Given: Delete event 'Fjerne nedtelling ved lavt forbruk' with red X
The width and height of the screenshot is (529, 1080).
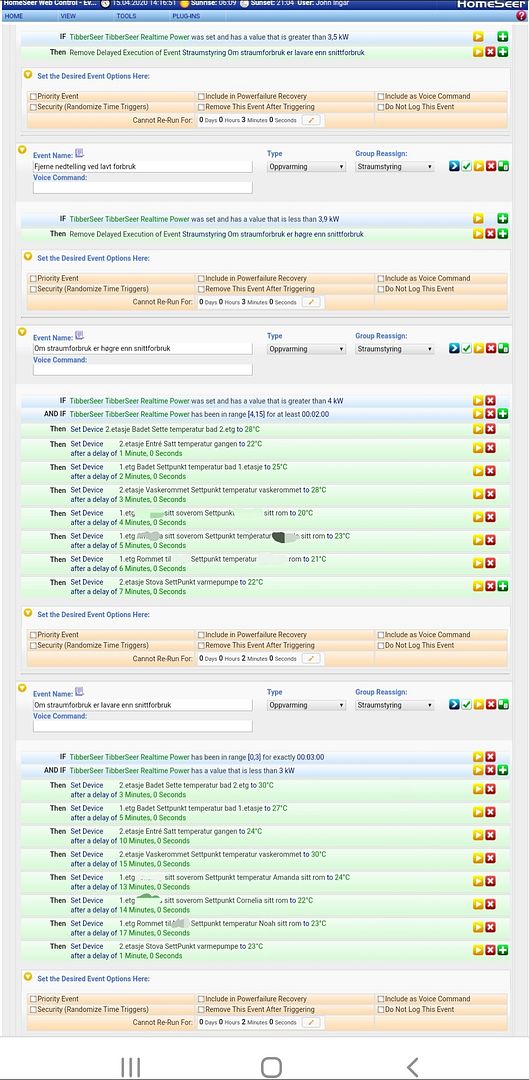Looking at the screenshot, I should [x=490, y=167].
